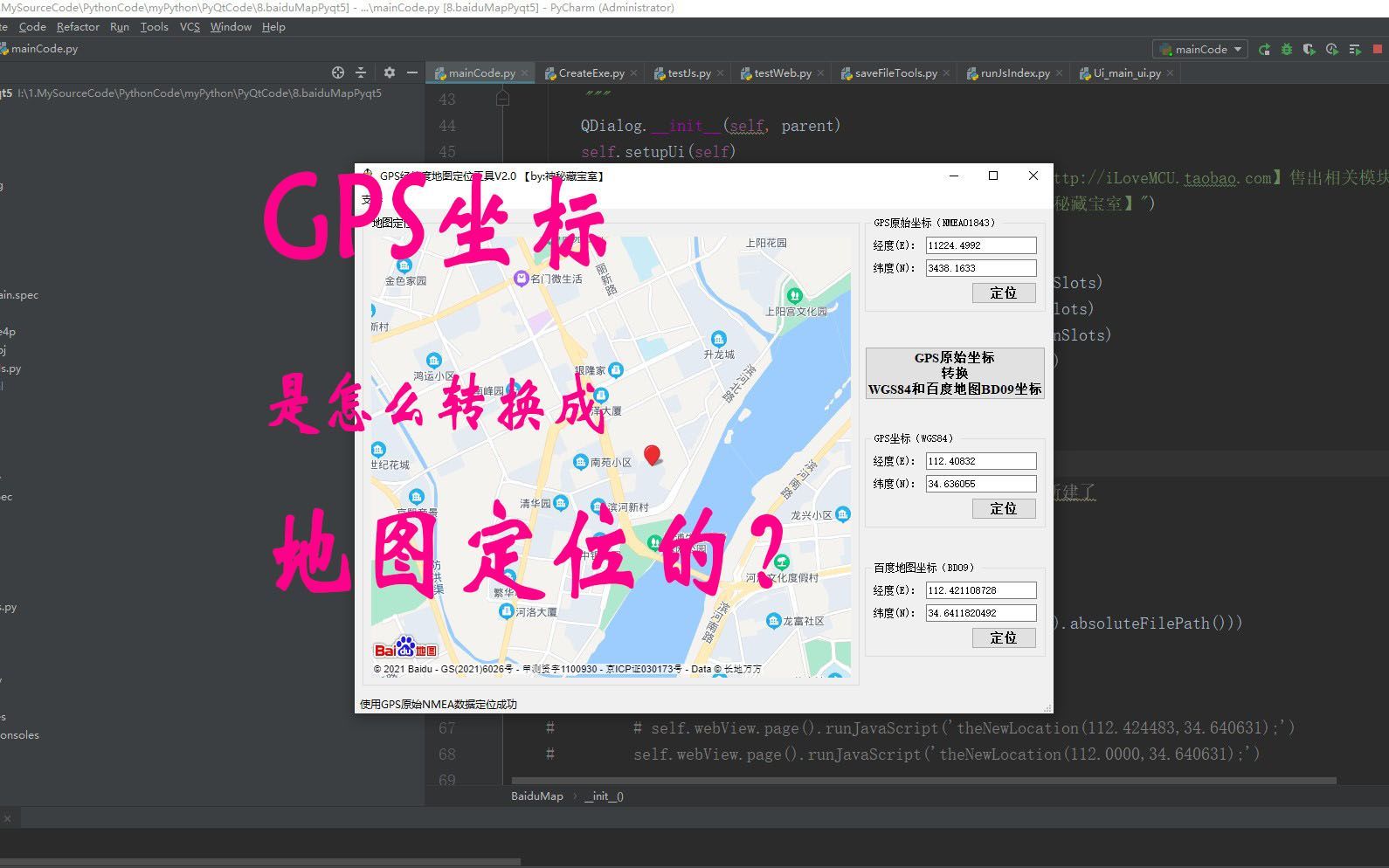Screen dimensions: 1389x868
Task: Click the editor horizontal scrollbar
Action: pyautogui.click(x=923, y=781)
